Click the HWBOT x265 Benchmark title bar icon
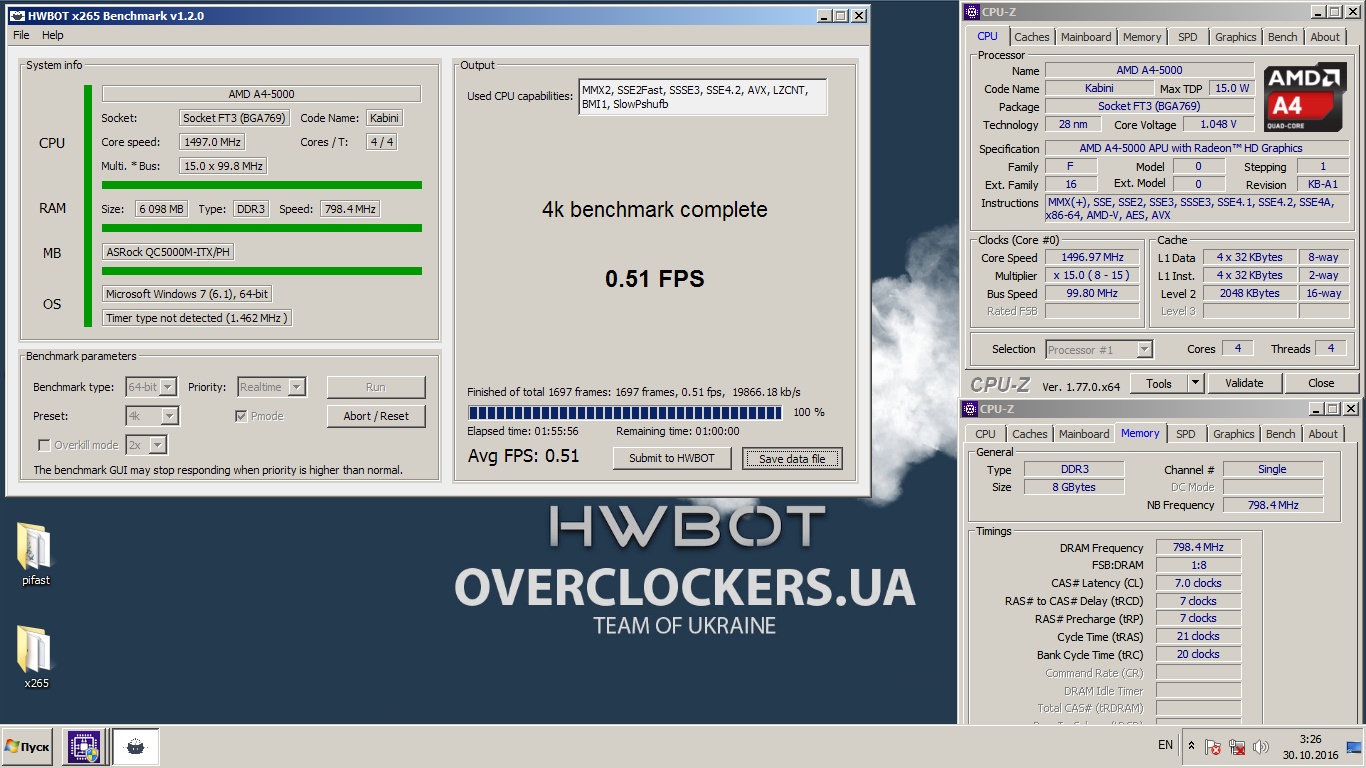This screenshot has width=1366, height=768. 17,16
